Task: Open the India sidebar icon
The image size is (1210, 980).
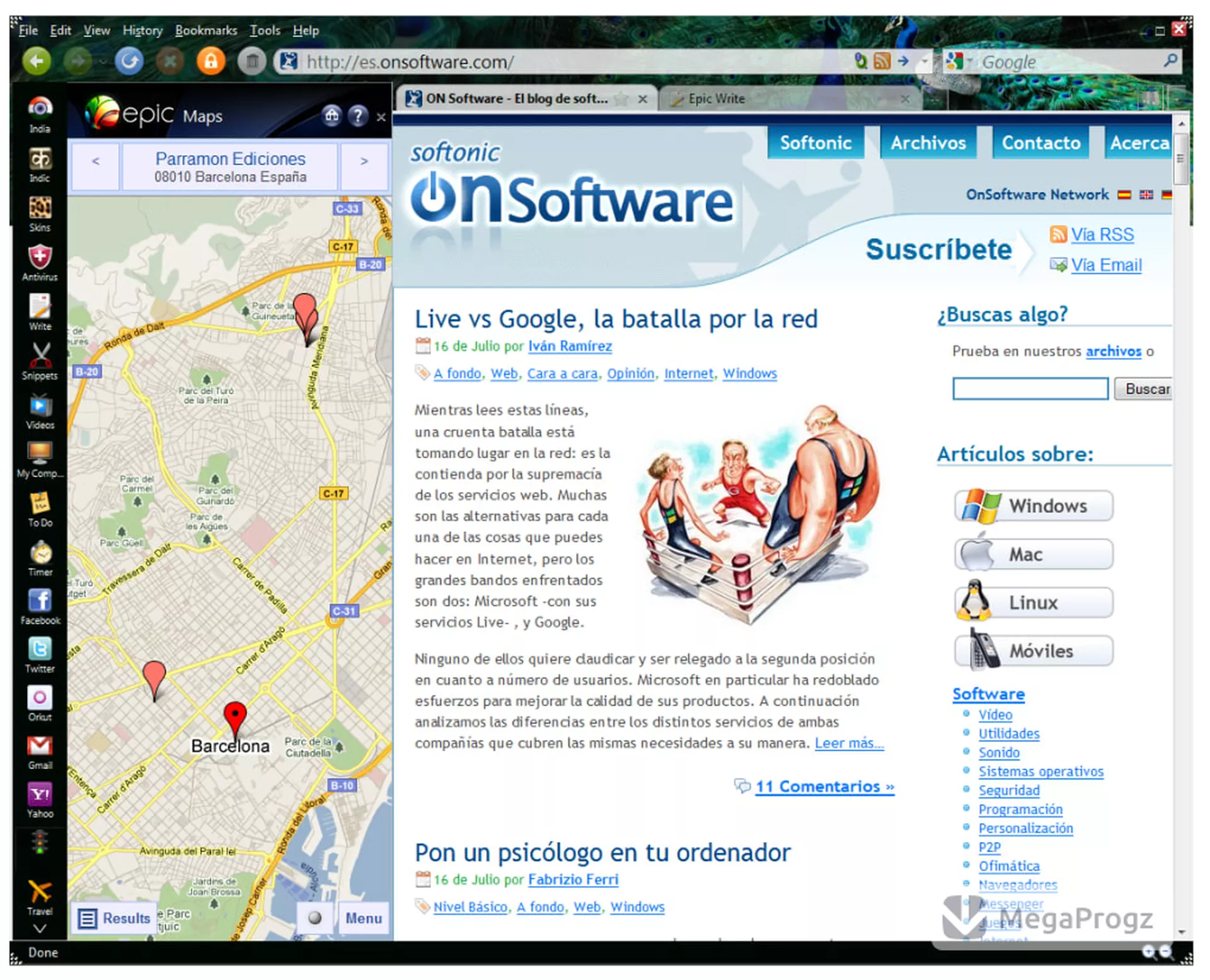Action: coord(40,115)
